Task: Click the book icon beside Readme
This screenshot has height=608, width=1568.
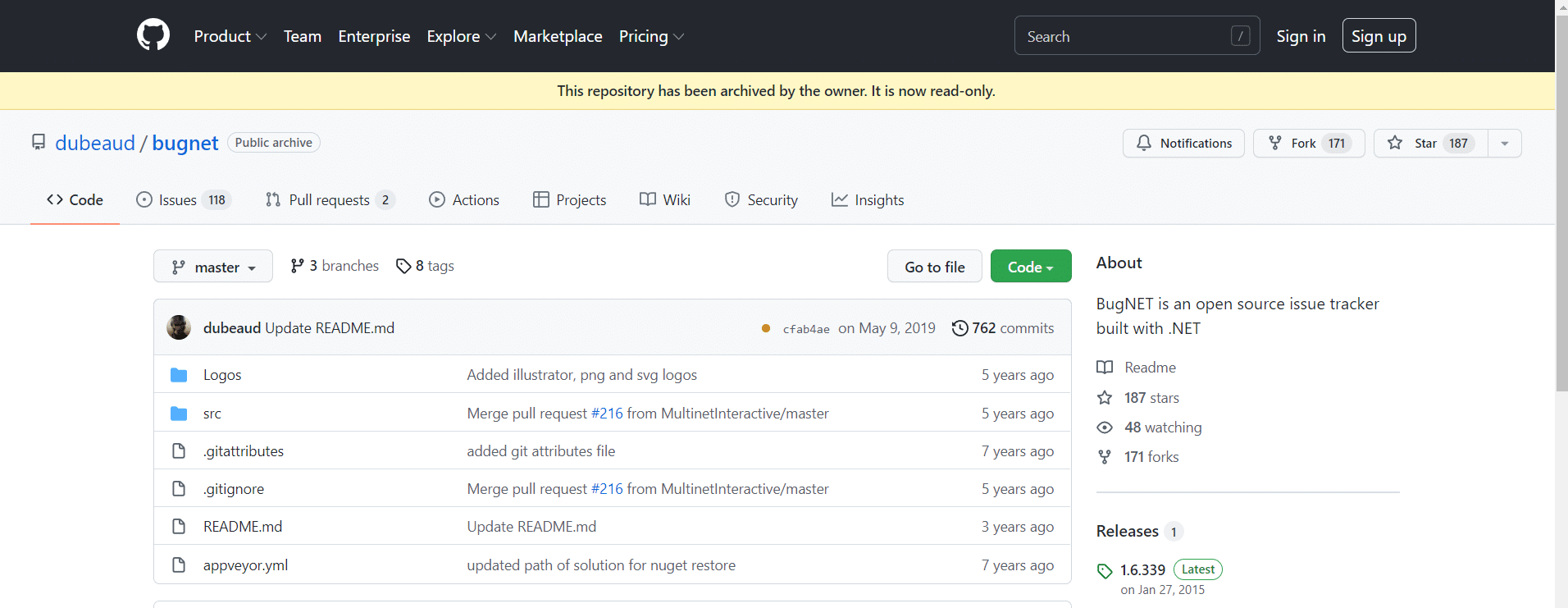Action: click(1105, 368)
